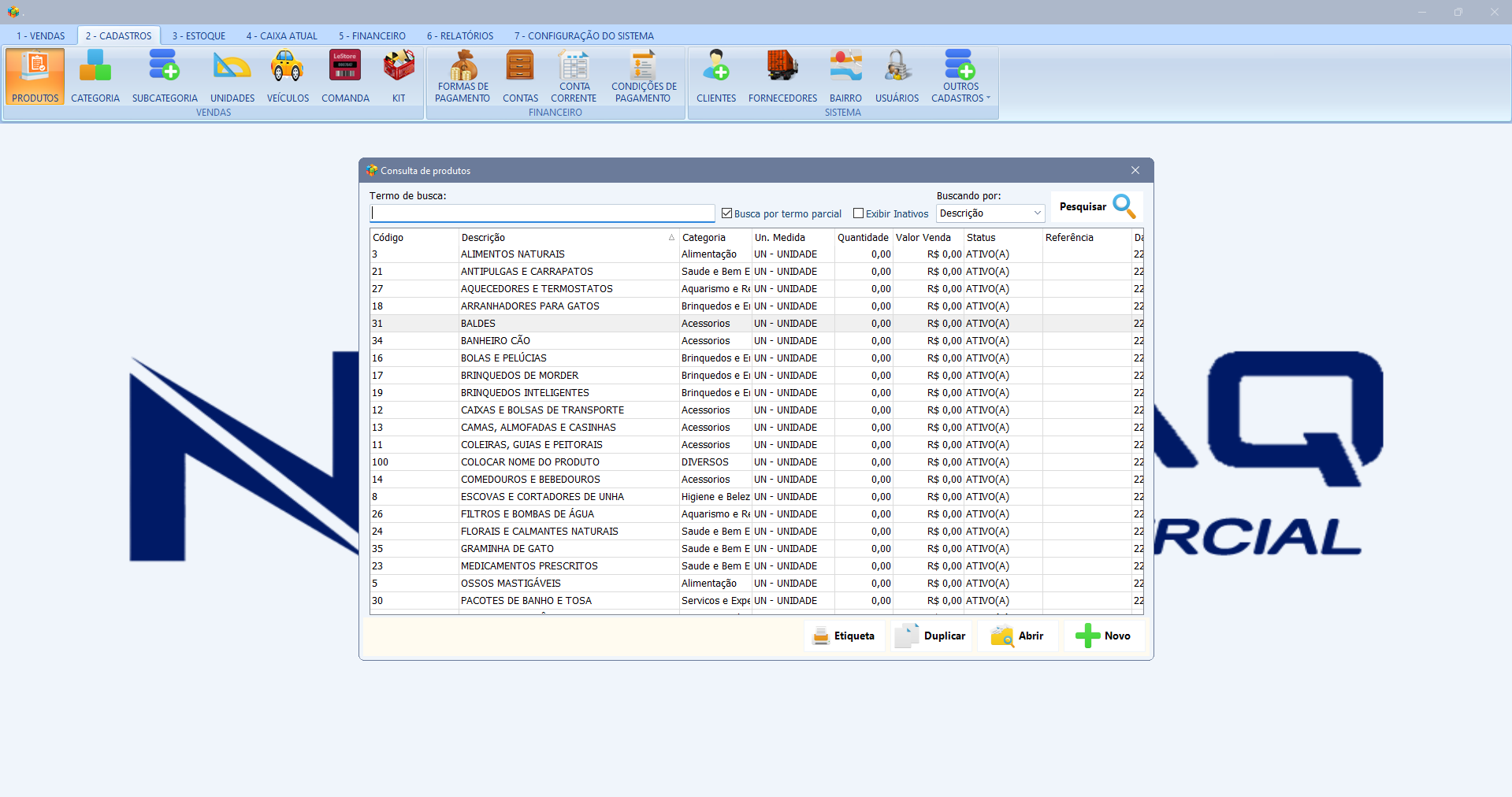This screenshot has width=1512, height=797.
Task: Switch to the 6 - RELATÓRIOS tab
Action: pos(460,35)
